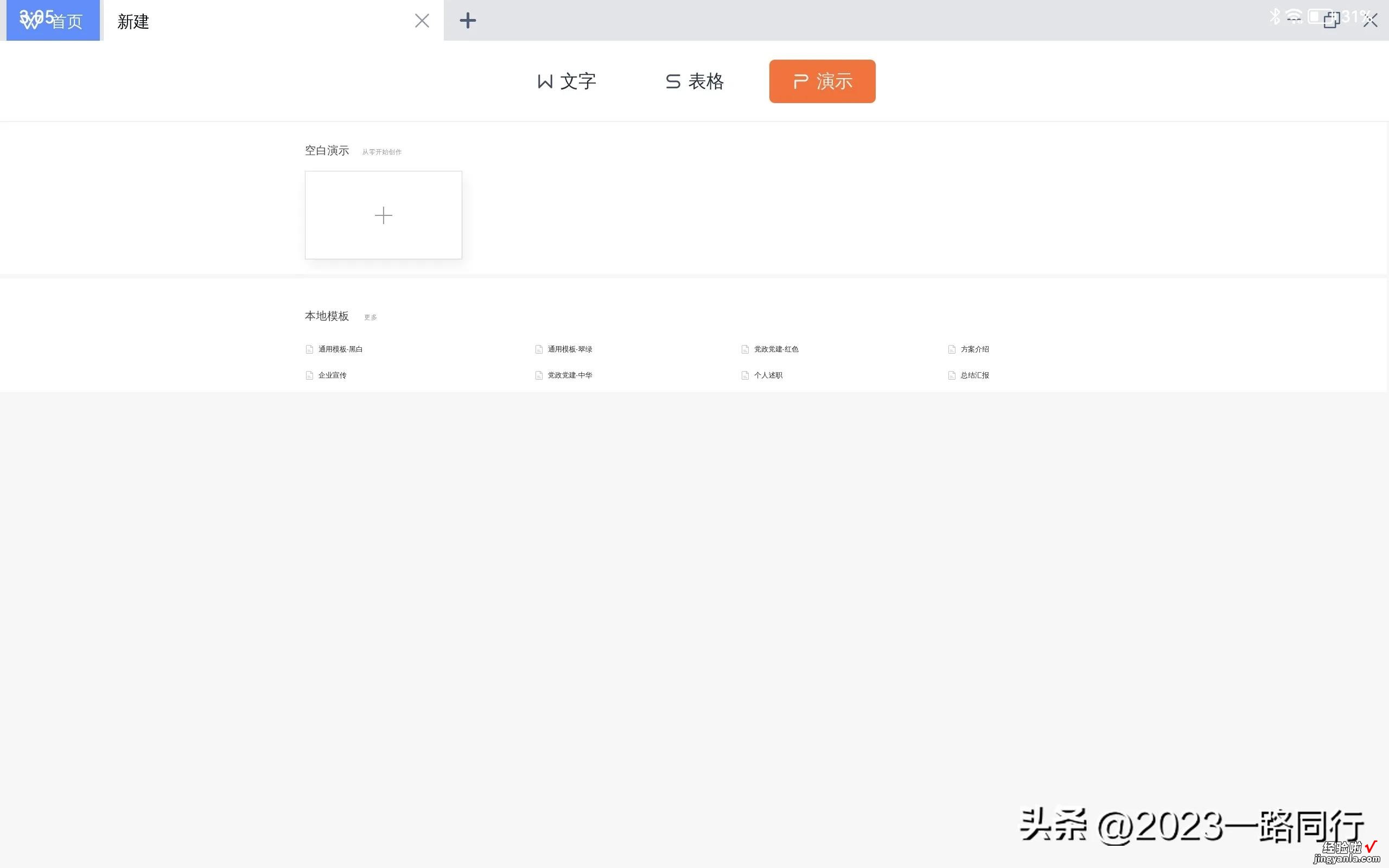Open template 个人述职
The image size is (1389, 868).
point(768,375)
